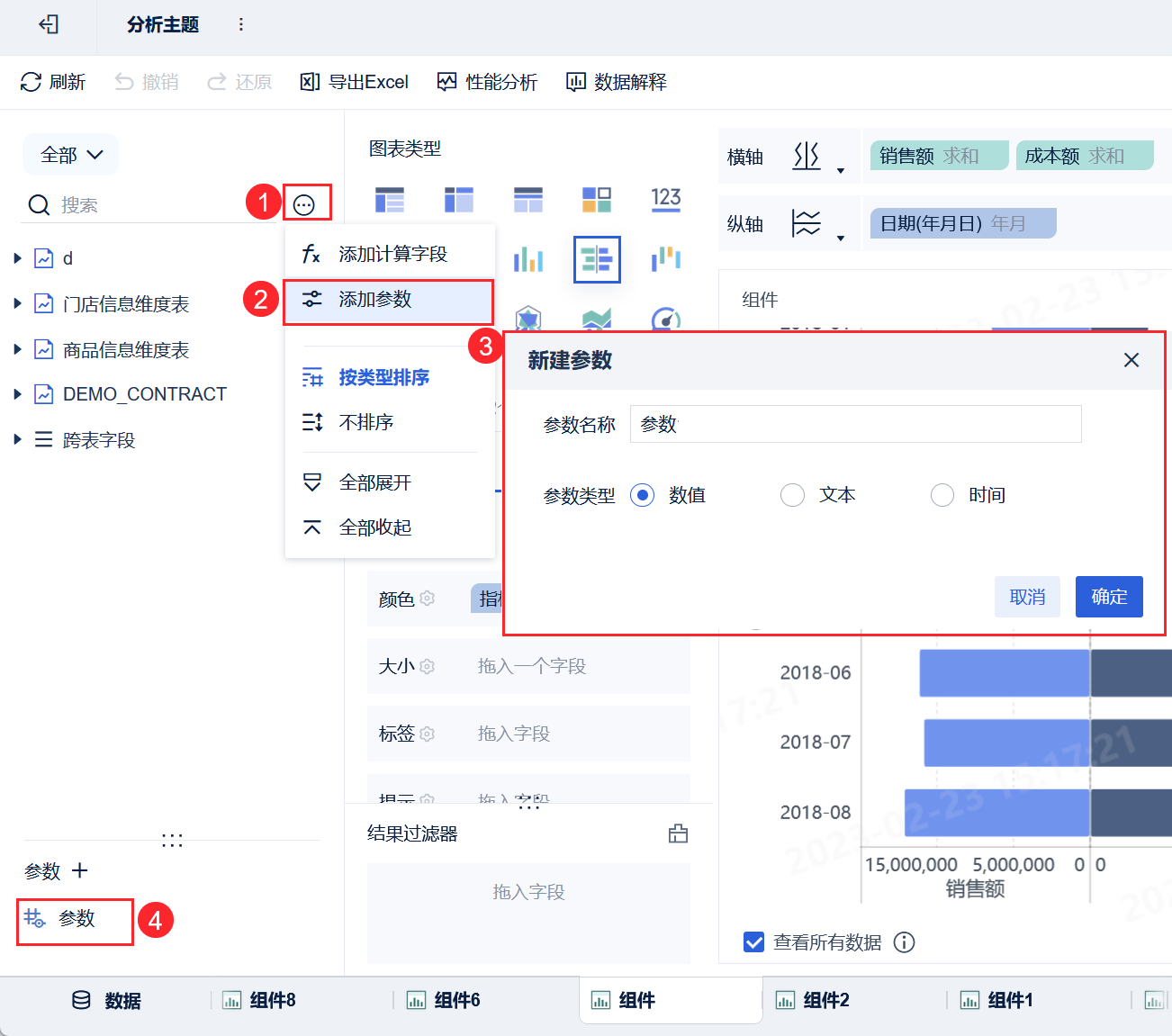Click the 撤销 undo toolbar button
The image size is (1172, 1036).
pos(147,82)
